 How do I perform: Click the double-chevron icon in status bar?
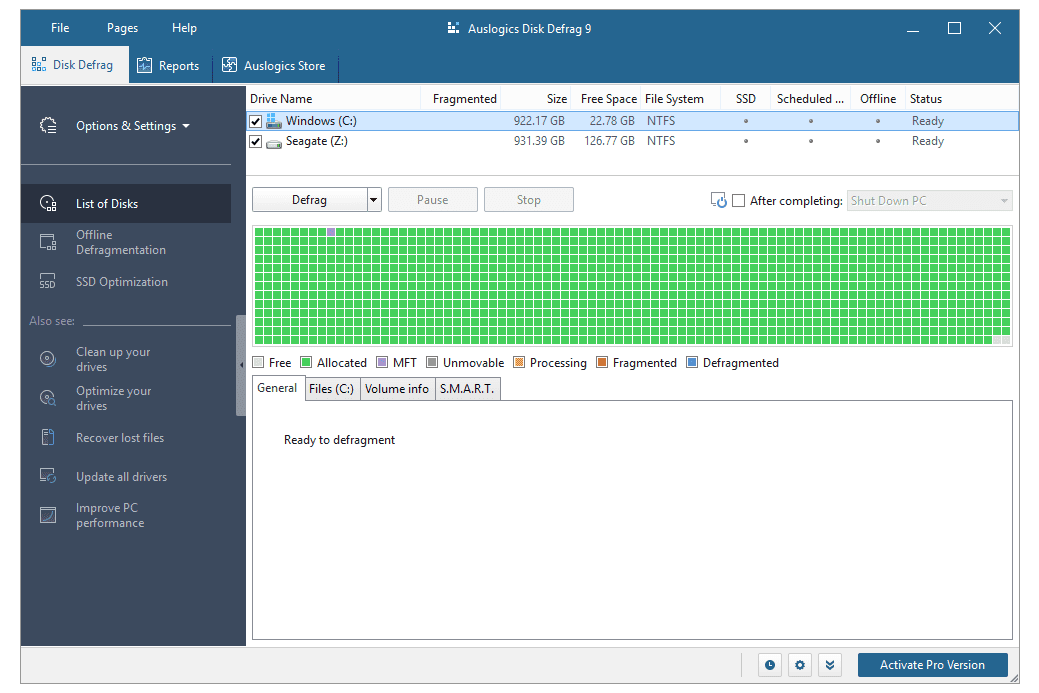829,665
